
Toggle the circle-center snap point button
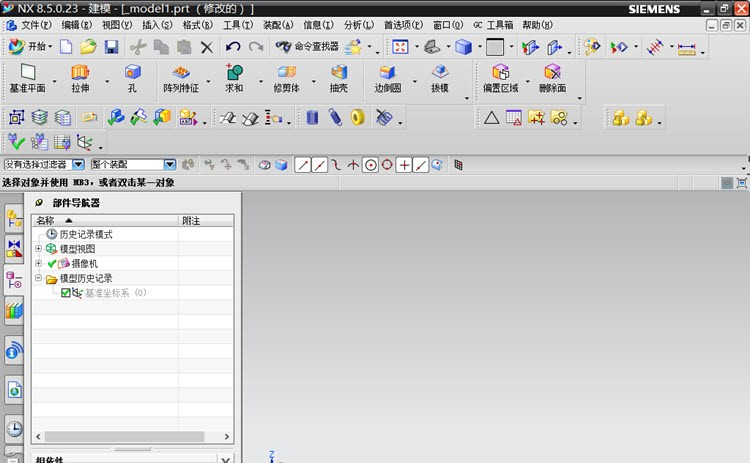[370, 165]
